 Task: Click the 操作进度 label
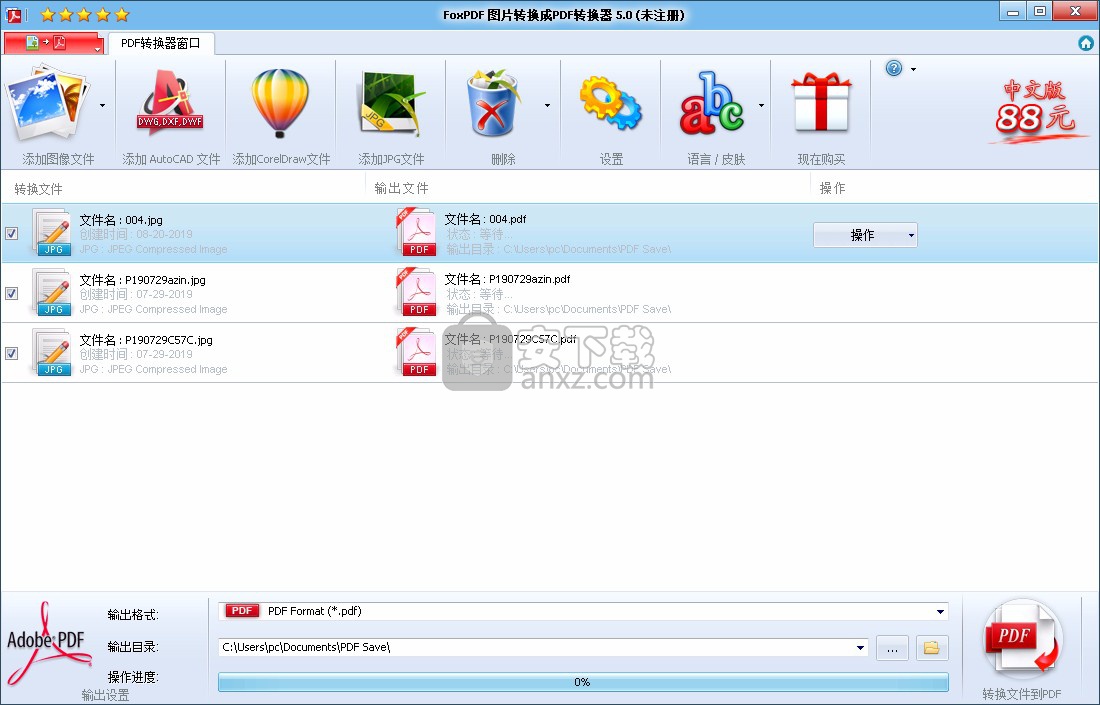(x=133, y=677)
